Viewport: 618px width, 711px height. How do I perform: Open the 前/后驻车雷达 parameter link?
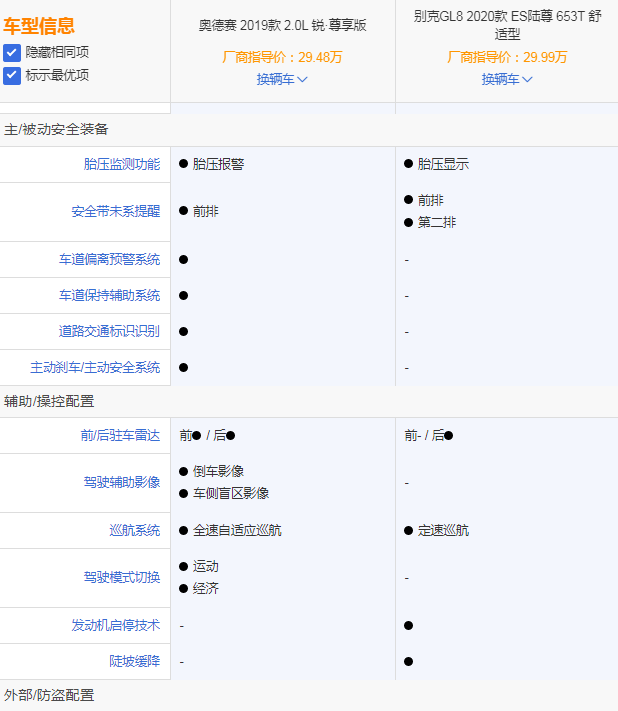pos(120,435)
